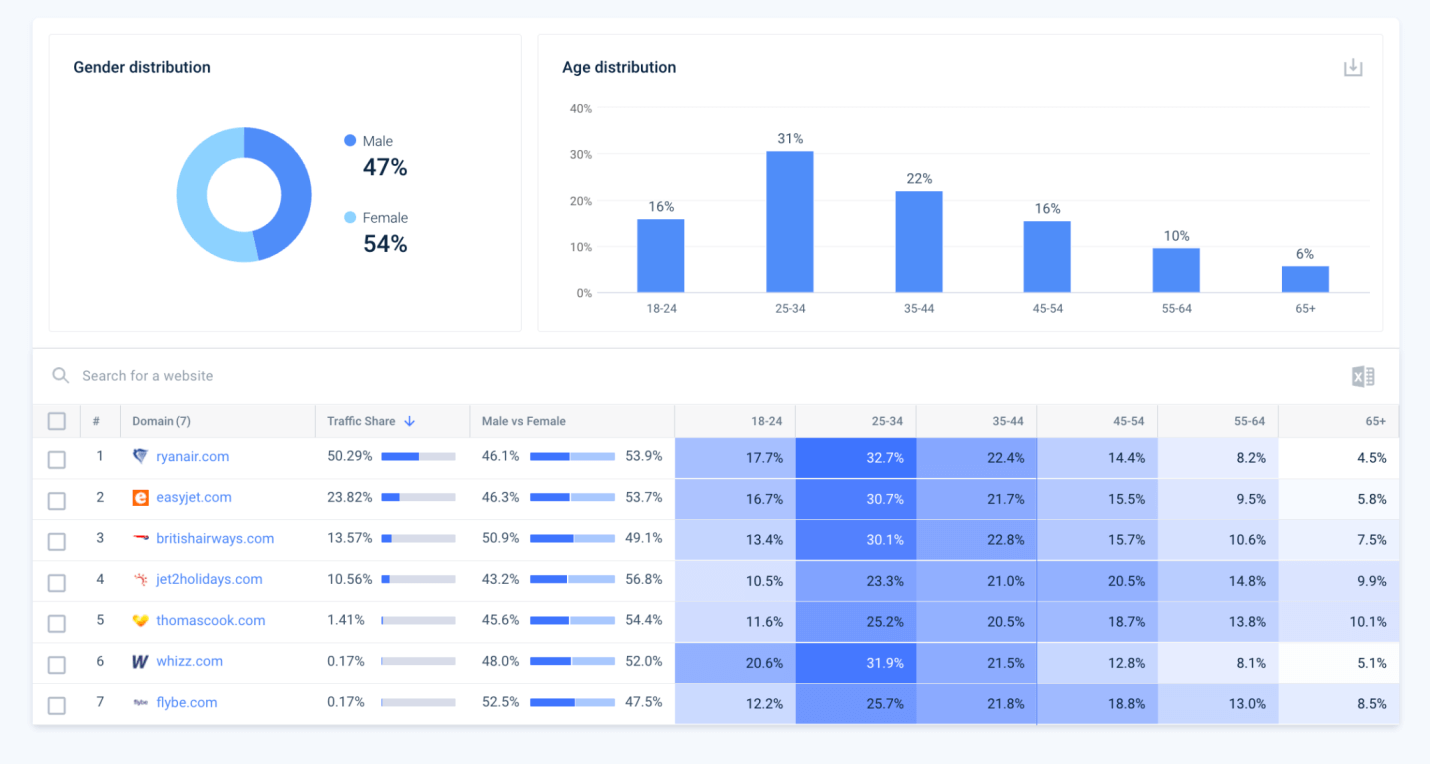Click flybe.com male share 52.5%
The image size is (1430, 764).
[x=501, y=702]
